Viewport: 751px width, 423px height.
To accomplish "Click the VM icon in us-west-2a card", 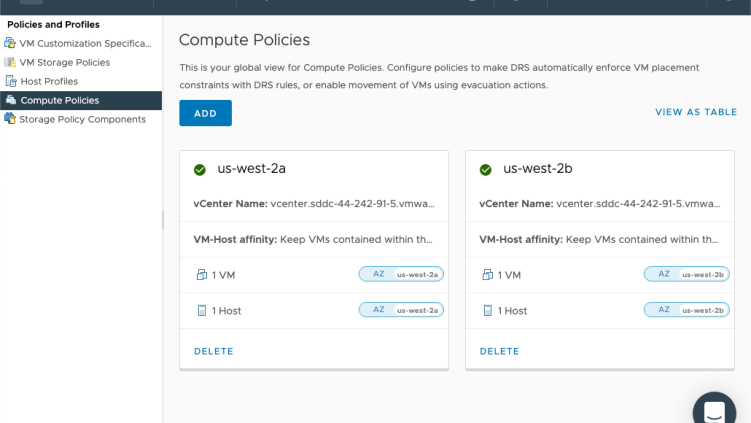I will (202, 274).
